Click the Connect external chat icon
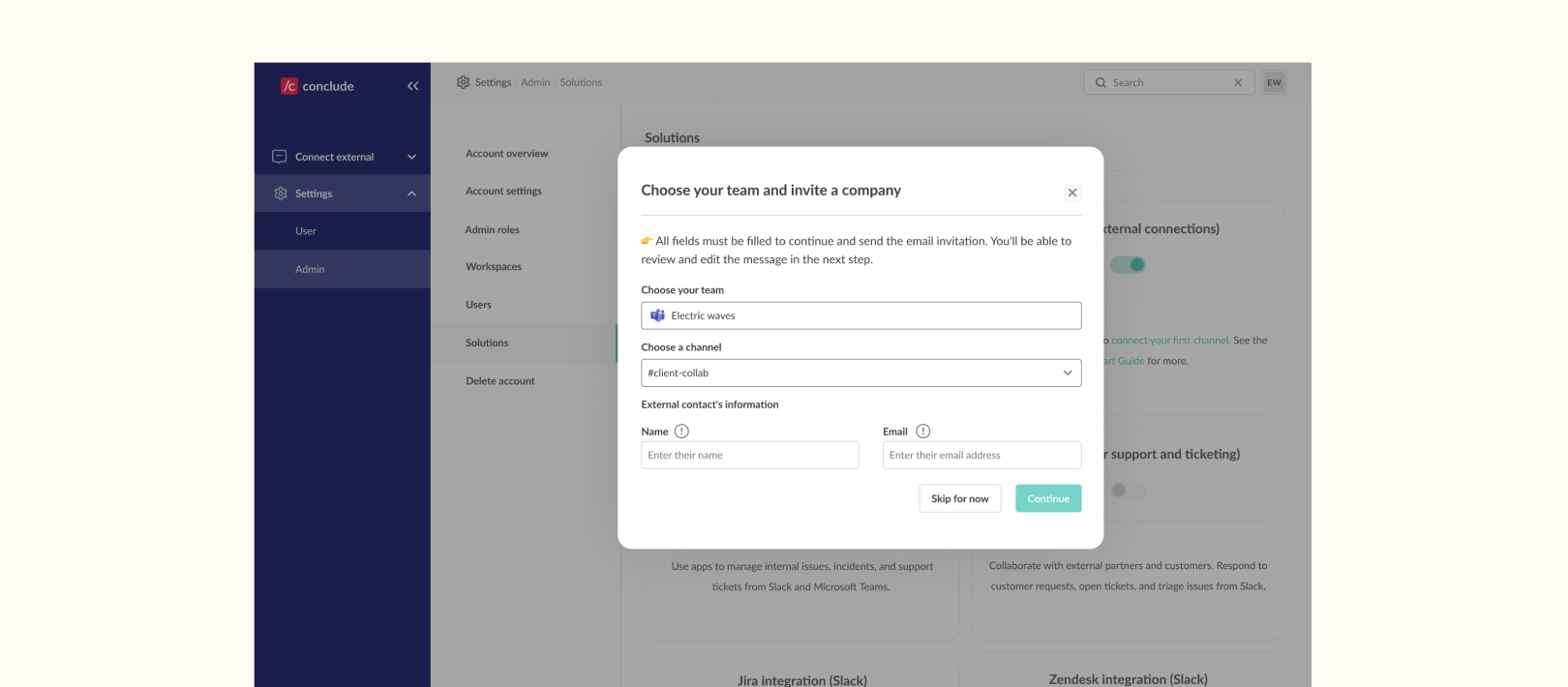Screen dimensions: 1568x687 tap(280, 157)
